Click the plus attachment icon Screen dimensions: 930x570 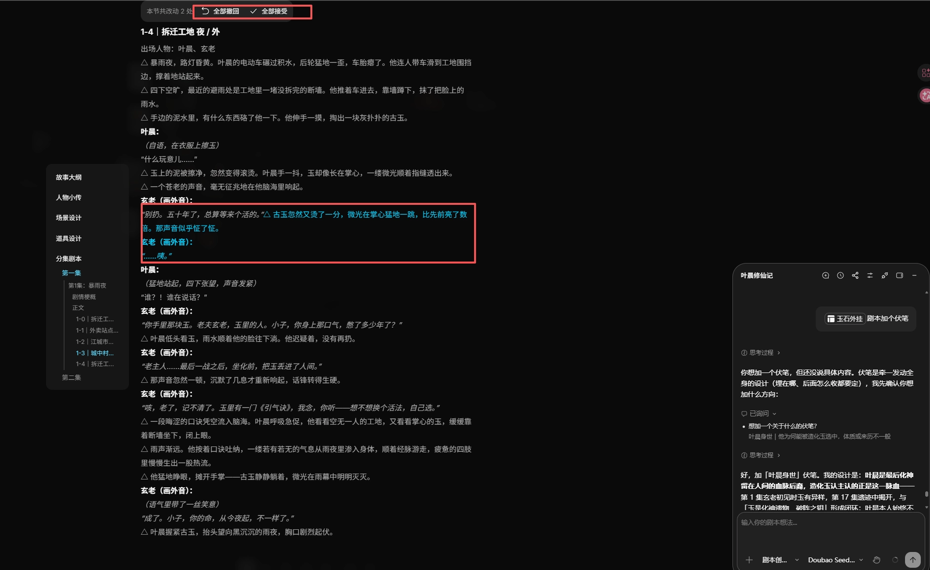click(749, 559)
